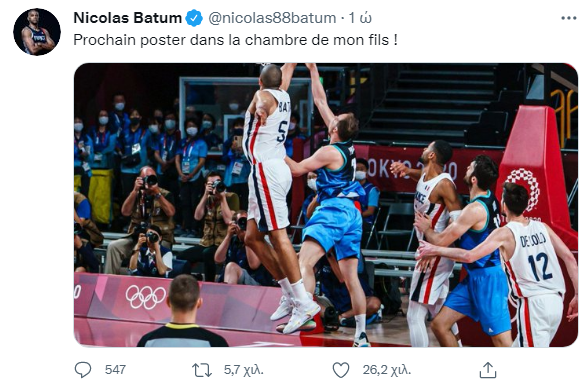
Task: Open the Nicolas Batum display name link
Action: [128, 18]
